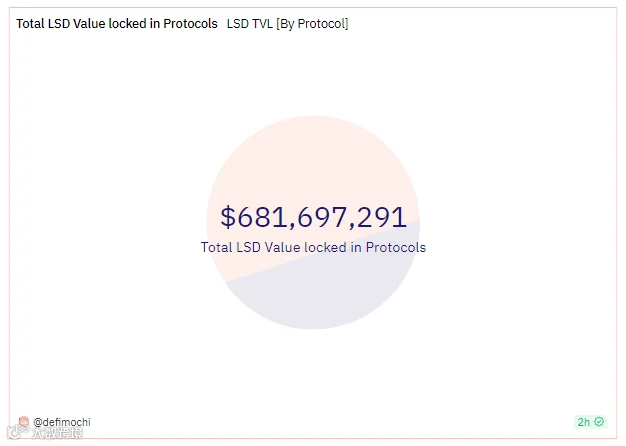Click the caption beneath the dollar counter
Screen dimensions: 626x446
pos(313,248)
